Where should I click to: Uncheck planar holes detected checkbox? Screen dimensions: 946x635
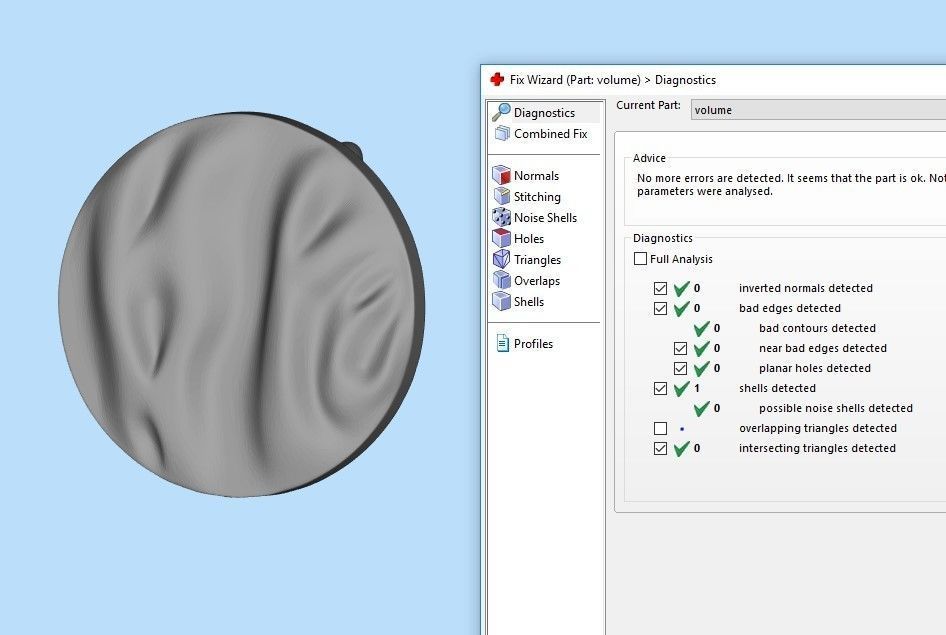point(680,368)
